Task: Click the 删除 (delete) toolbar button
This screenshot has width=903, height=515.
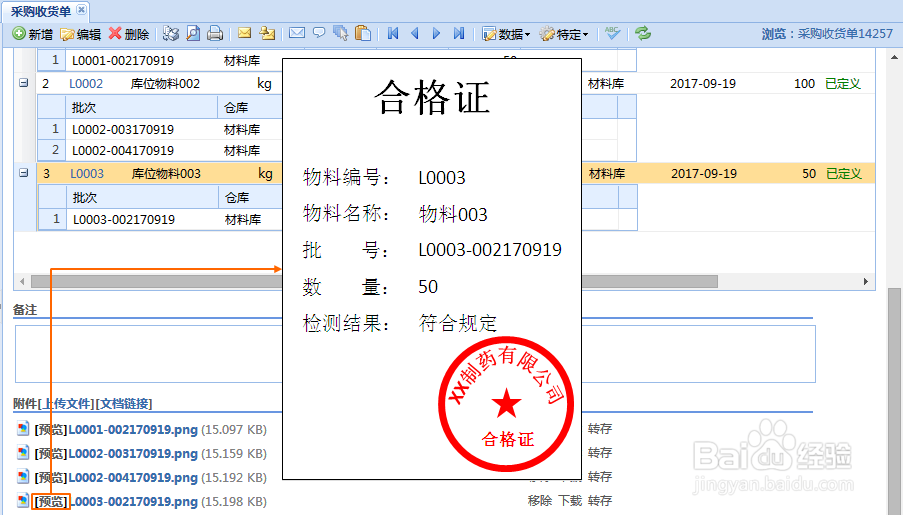Action: pyautogui.click(x=129, y=35)
